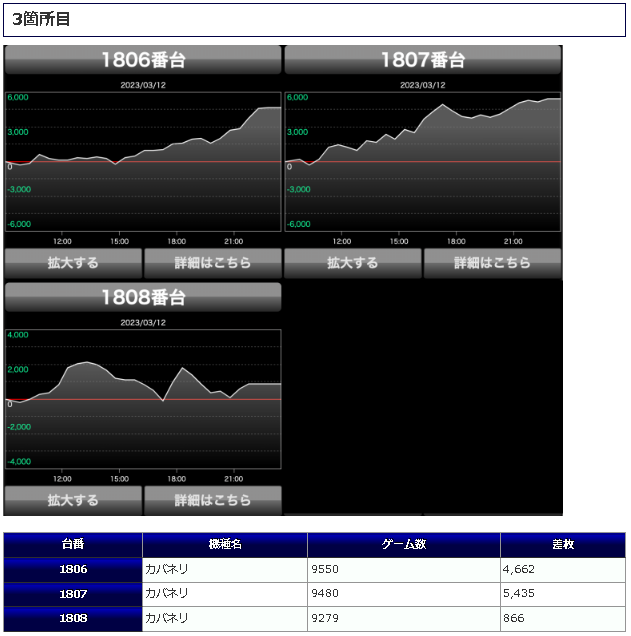Click the 4,000 axis label on 1808 graph
Screen dimensions: 631x636
click(18, 335)
